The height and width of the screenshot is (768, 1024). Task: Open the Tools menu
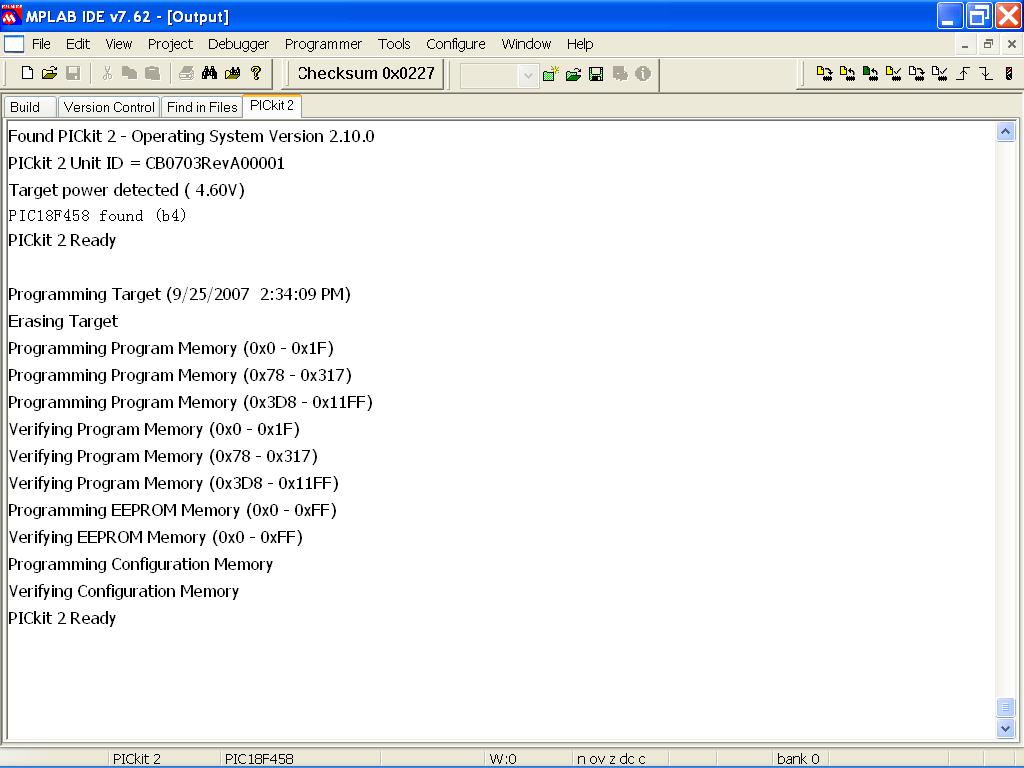[394, 44]
